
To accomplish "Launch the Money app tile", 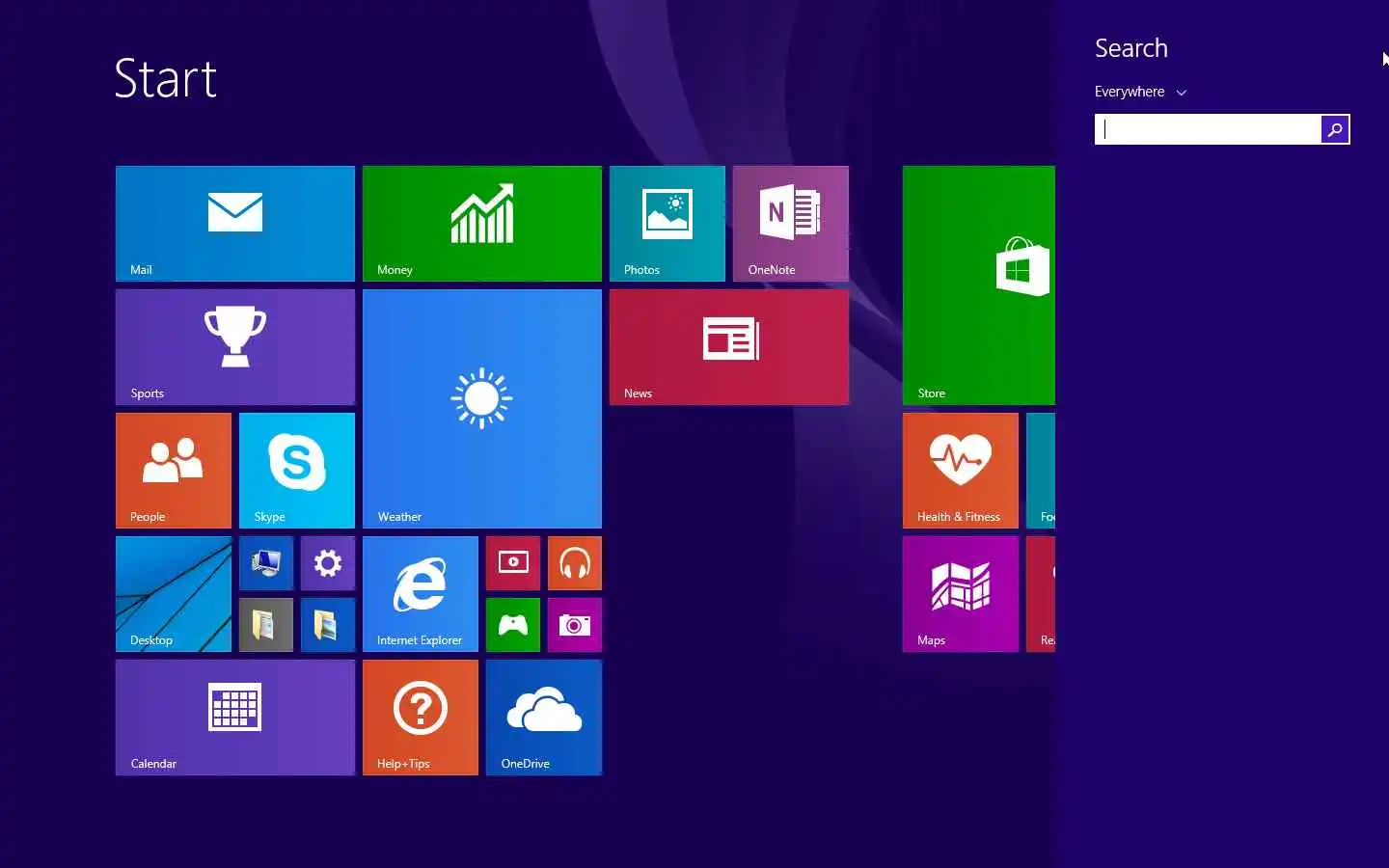I will point(482,224).
